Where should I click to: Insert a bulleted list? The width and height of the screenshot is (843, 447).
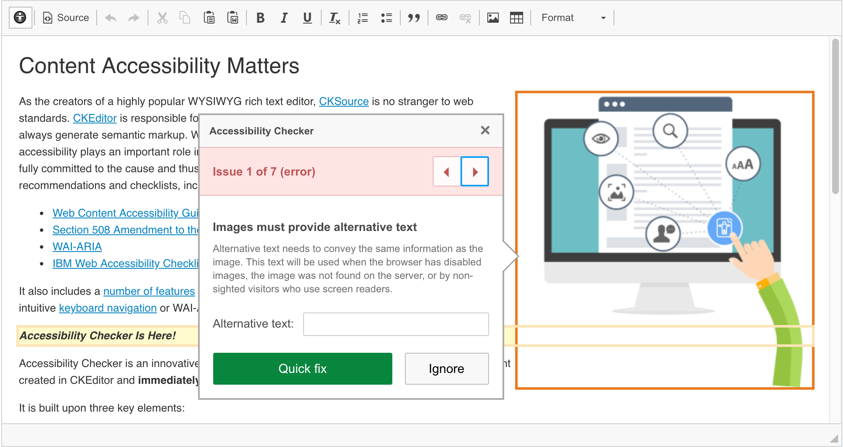pos(386,18)
